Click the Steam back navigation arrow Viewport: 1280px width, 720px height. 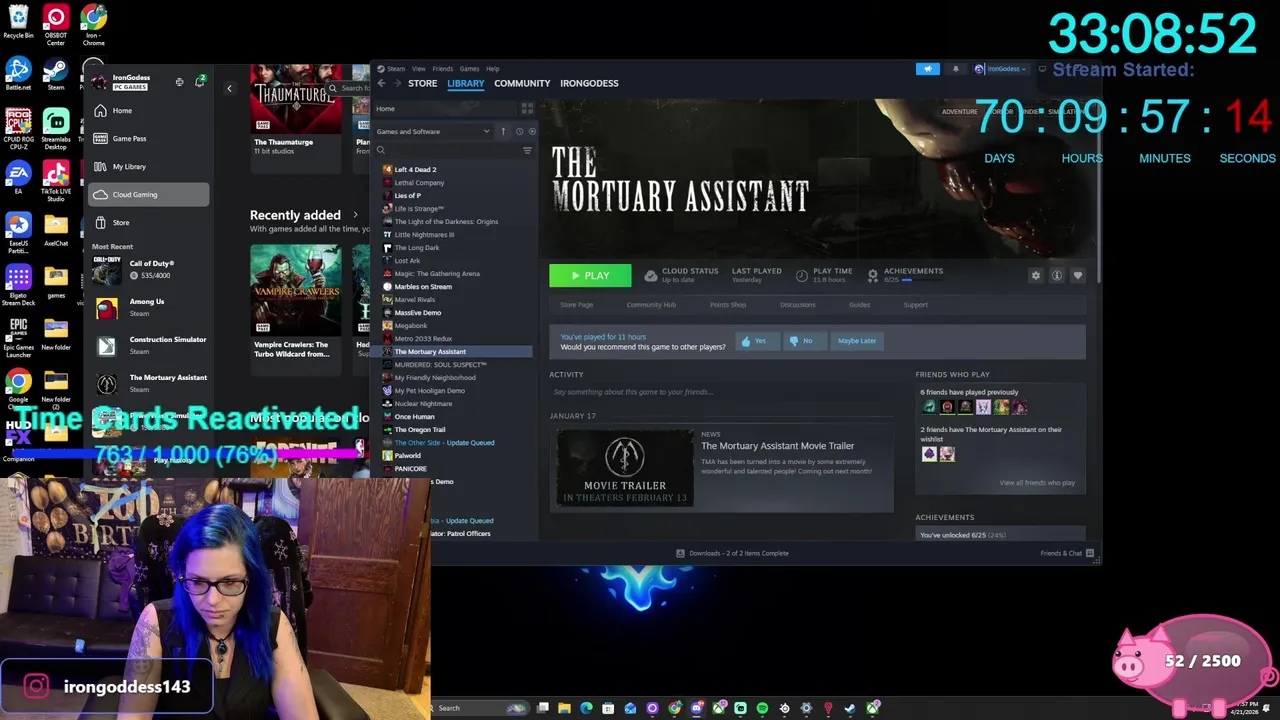[381, 83]
